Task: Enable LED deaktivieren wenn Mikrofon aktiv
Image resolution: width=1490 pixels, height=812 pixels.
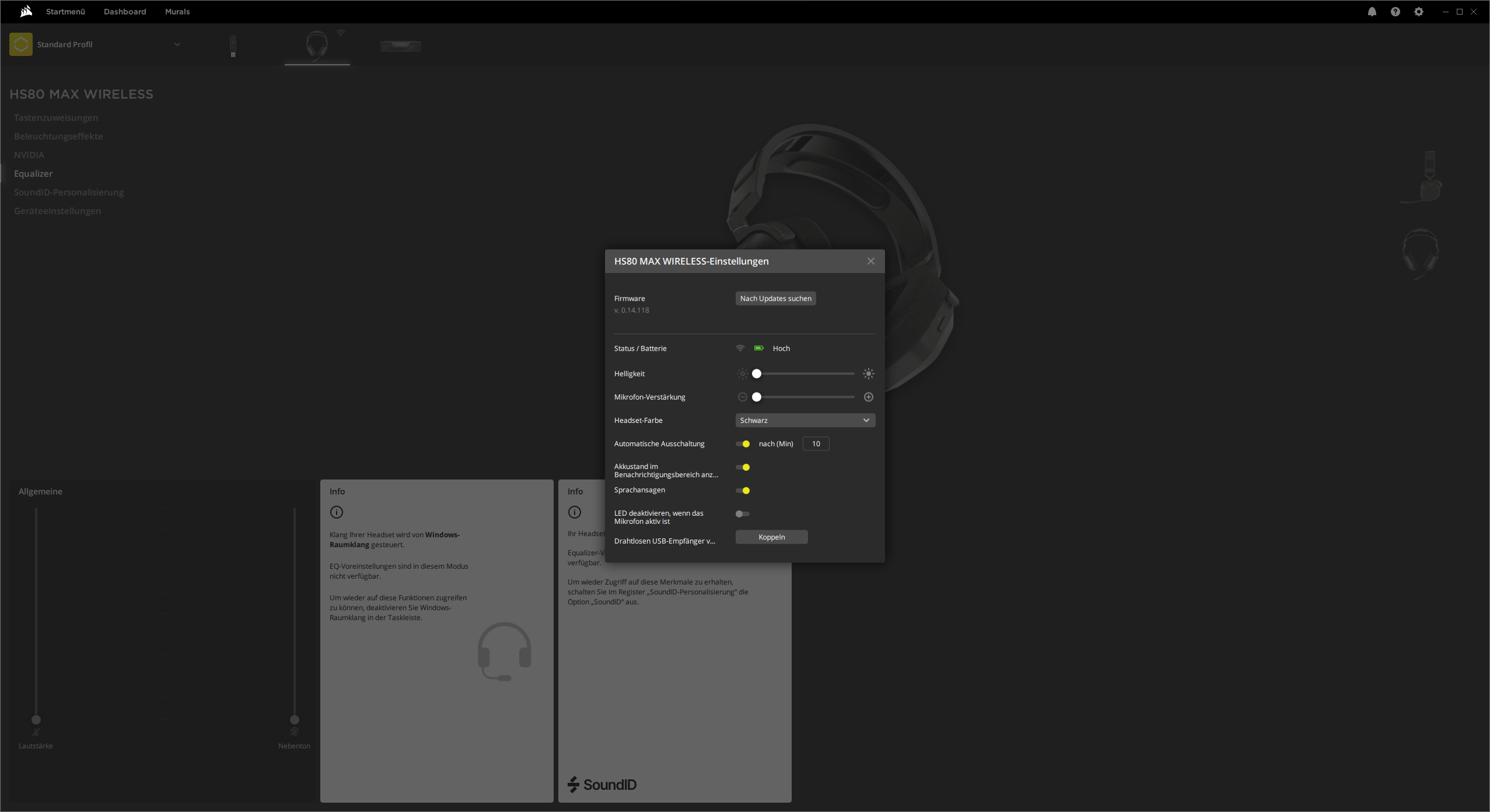Action: pyautogui.click(x=741, y=513)
